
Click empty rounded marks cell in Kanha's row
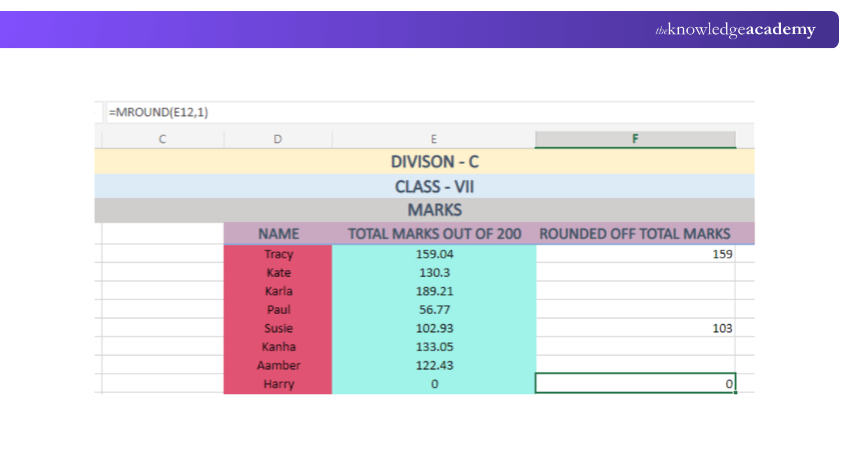[x=635, y=346]
